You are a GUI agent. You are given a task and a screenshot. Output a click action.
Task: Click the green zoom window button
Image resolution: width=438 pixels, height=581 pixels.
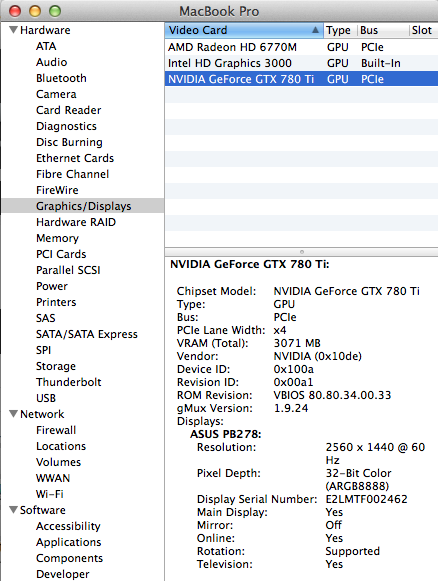(55, 11)
